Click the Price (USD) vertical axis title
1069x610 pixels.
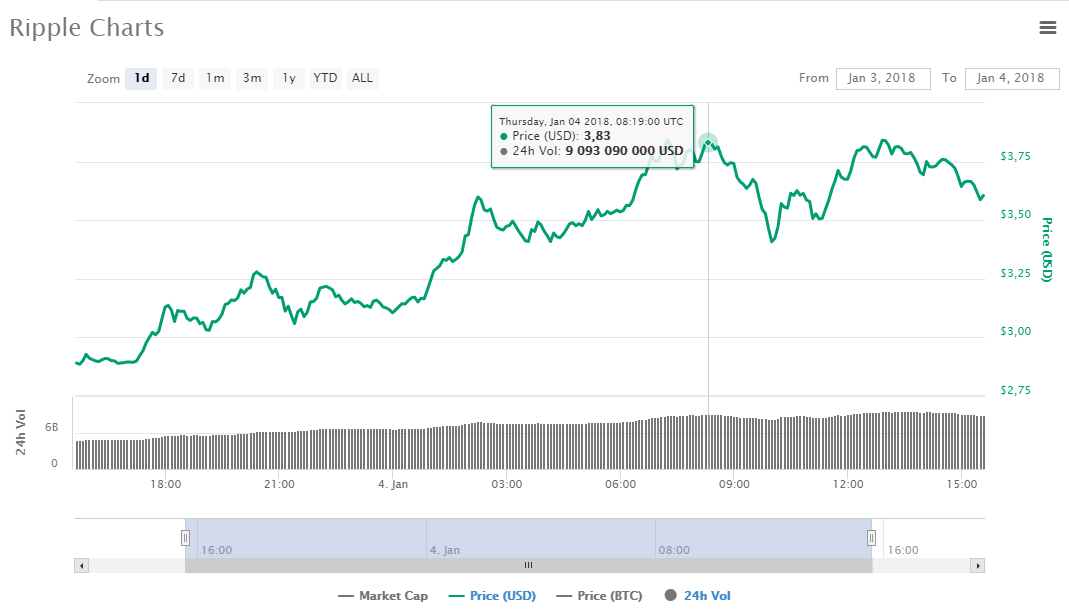coord(1047,249)
